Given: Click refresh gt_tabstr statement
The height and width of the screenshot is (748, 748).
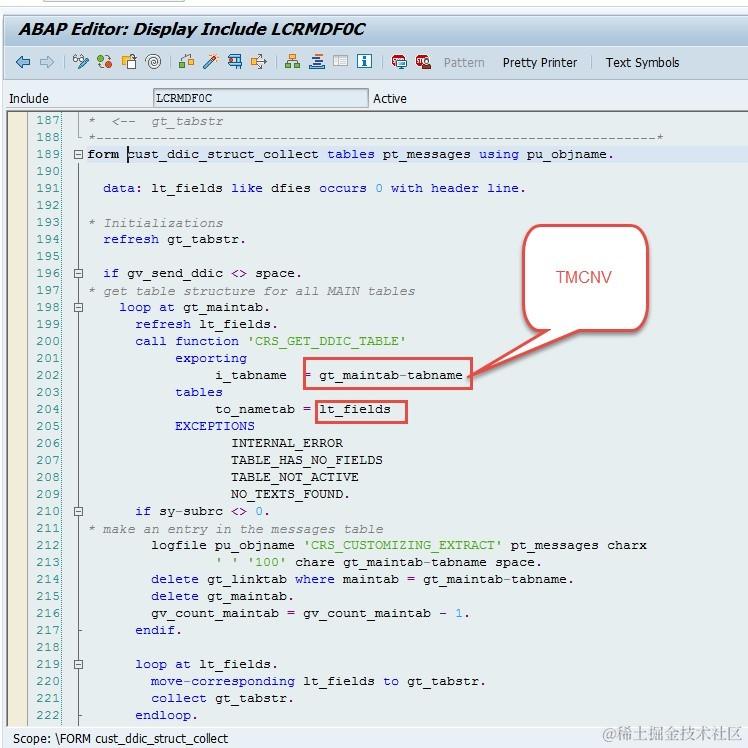Looking at the screenshot, I should [x=175, y=239].
